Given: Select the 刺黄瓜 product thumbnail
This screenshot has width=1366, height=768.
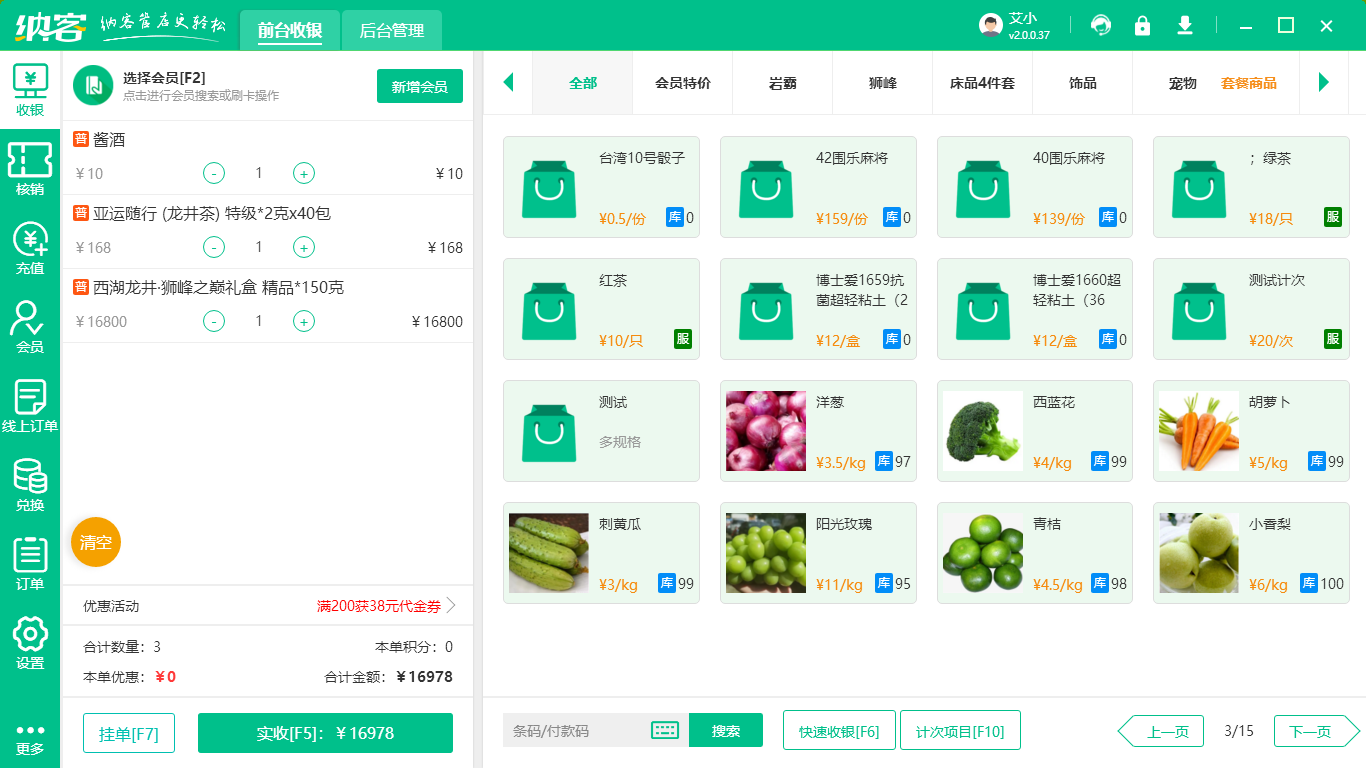Looking at the screenshot, I should 549,553.
